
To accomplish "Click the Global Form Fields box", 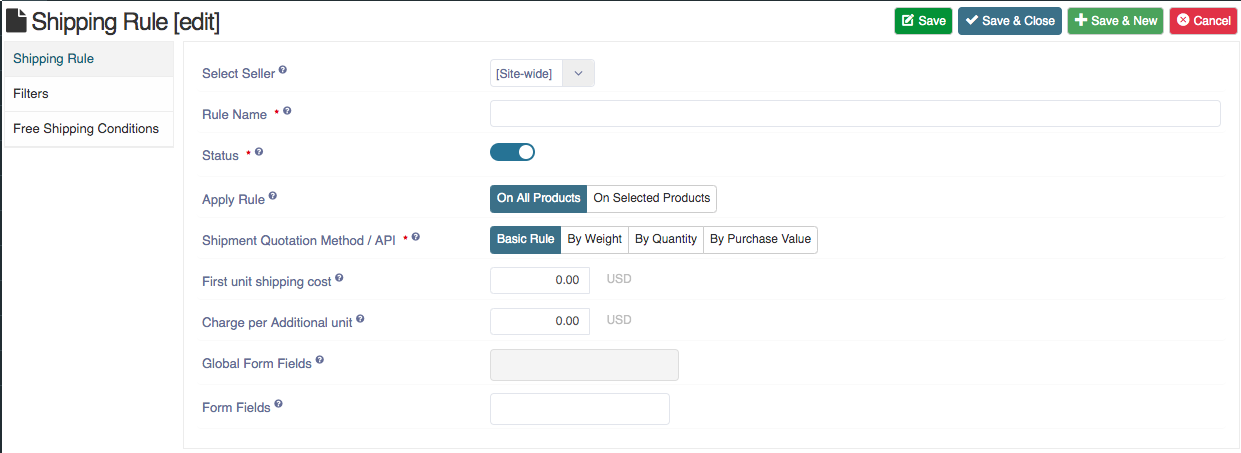I will [584, 365].
